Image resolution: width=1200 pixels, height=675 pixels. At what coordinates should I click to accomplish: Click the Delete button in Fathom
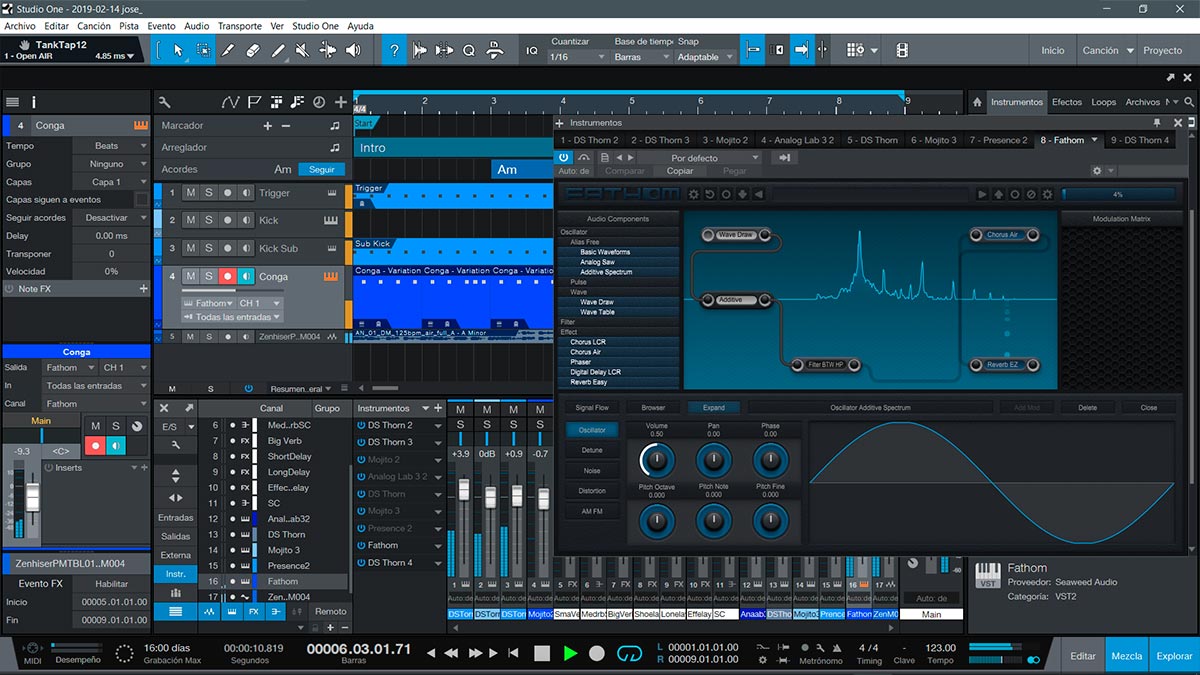pyautogui.click(x=1087, y=408)
